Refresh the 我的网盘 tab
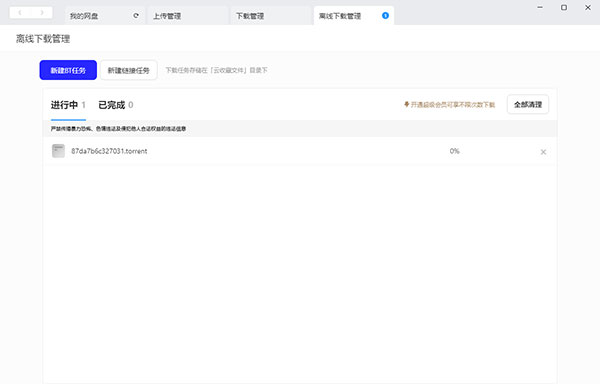 (136, 16)
